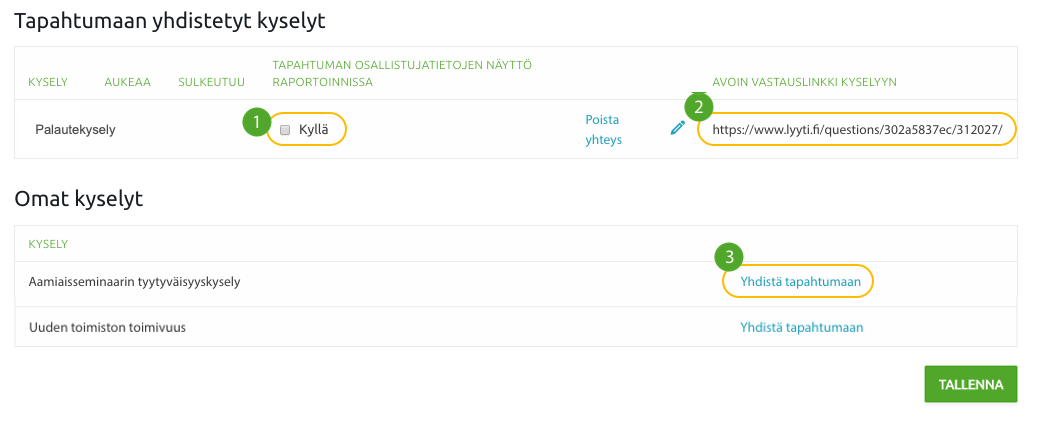Click the Uuden toimiston toimivuus row title

[107, 327]
